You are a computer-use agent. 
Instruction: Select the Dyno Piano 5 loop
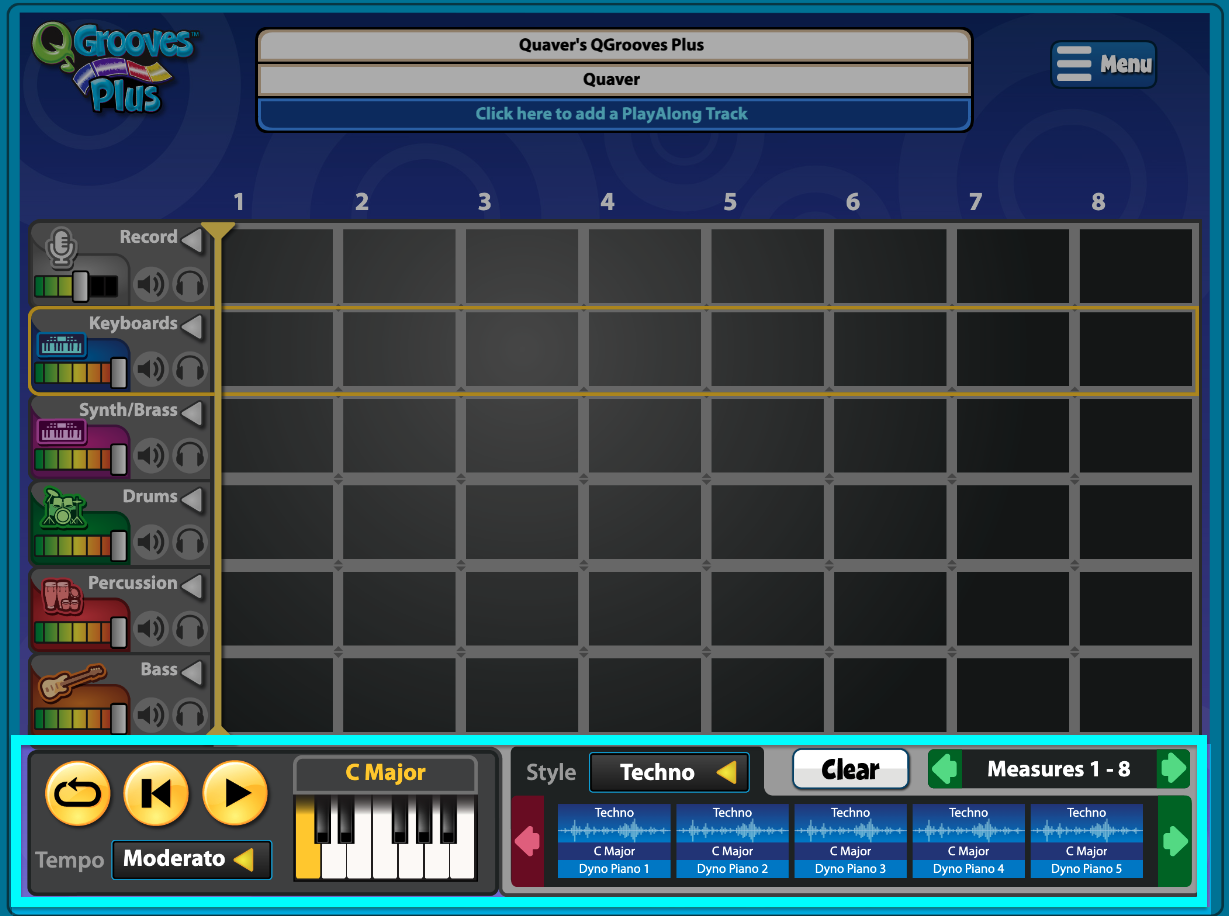pyautogui.click(x=1086, y=841)
